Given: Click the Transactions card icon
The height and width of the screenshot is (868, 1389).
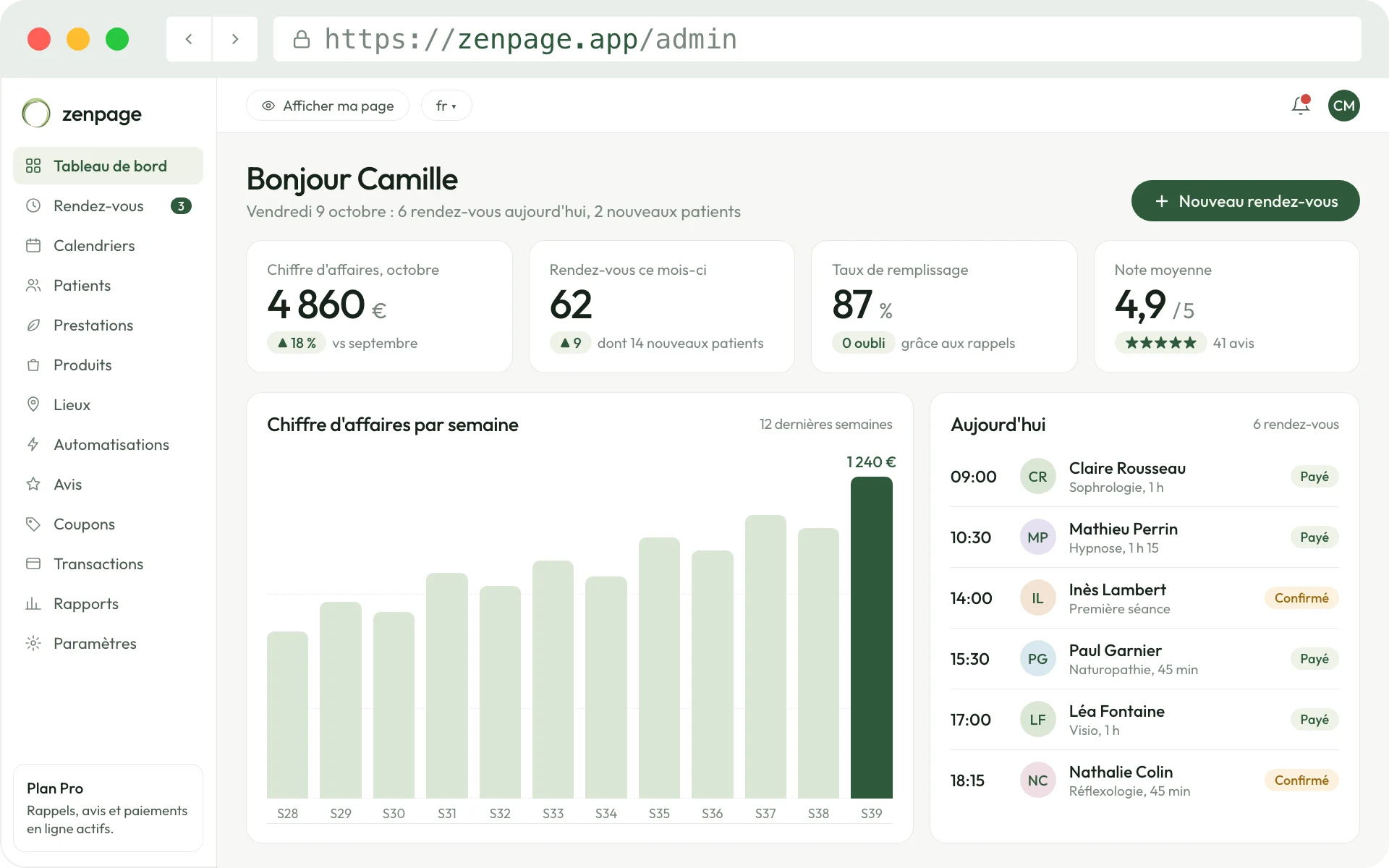Looking at the screenshot, I should [x=33, y=563].
